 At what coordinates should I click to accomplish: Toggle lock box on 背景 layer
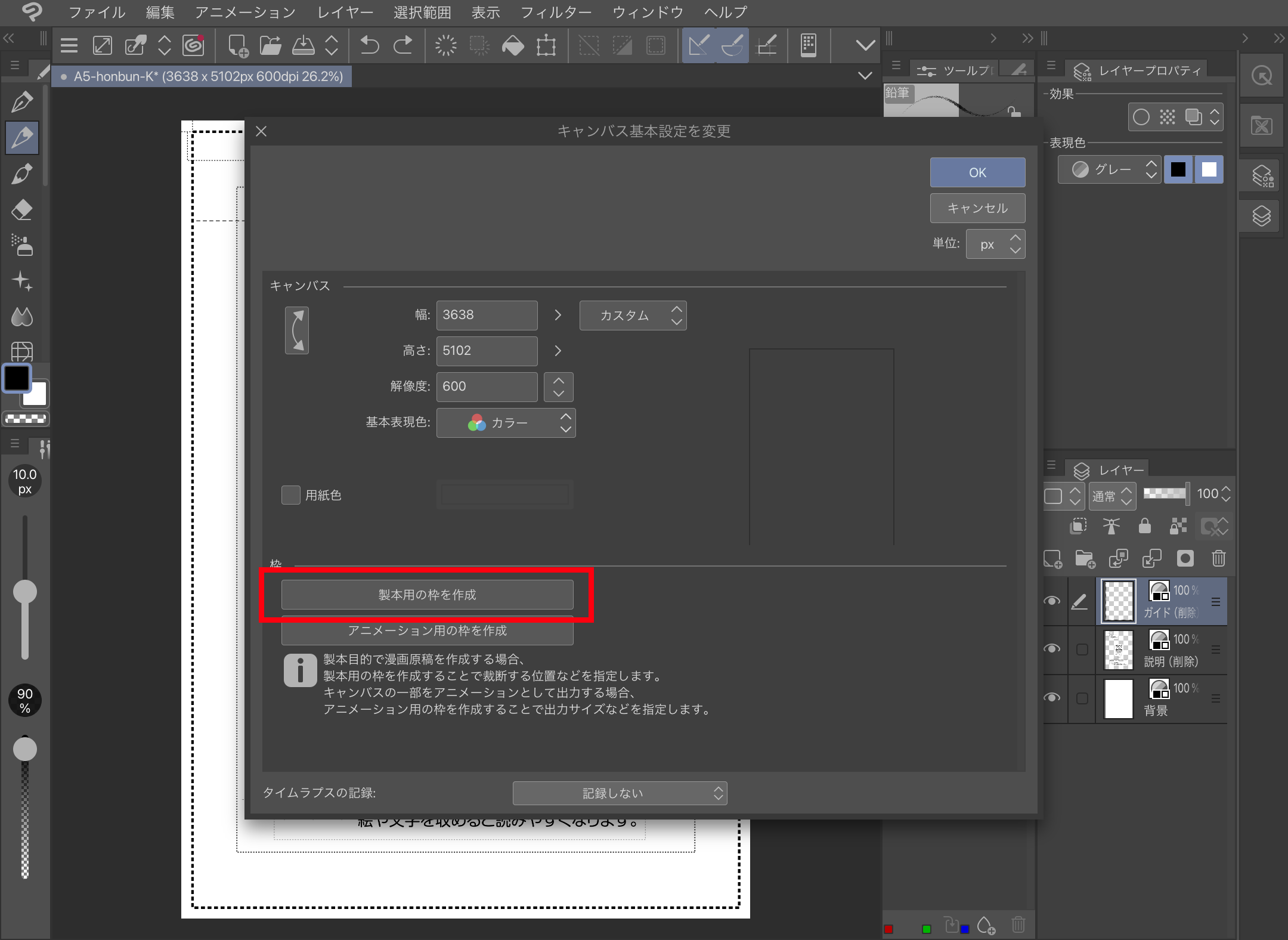pos(1082,698)
